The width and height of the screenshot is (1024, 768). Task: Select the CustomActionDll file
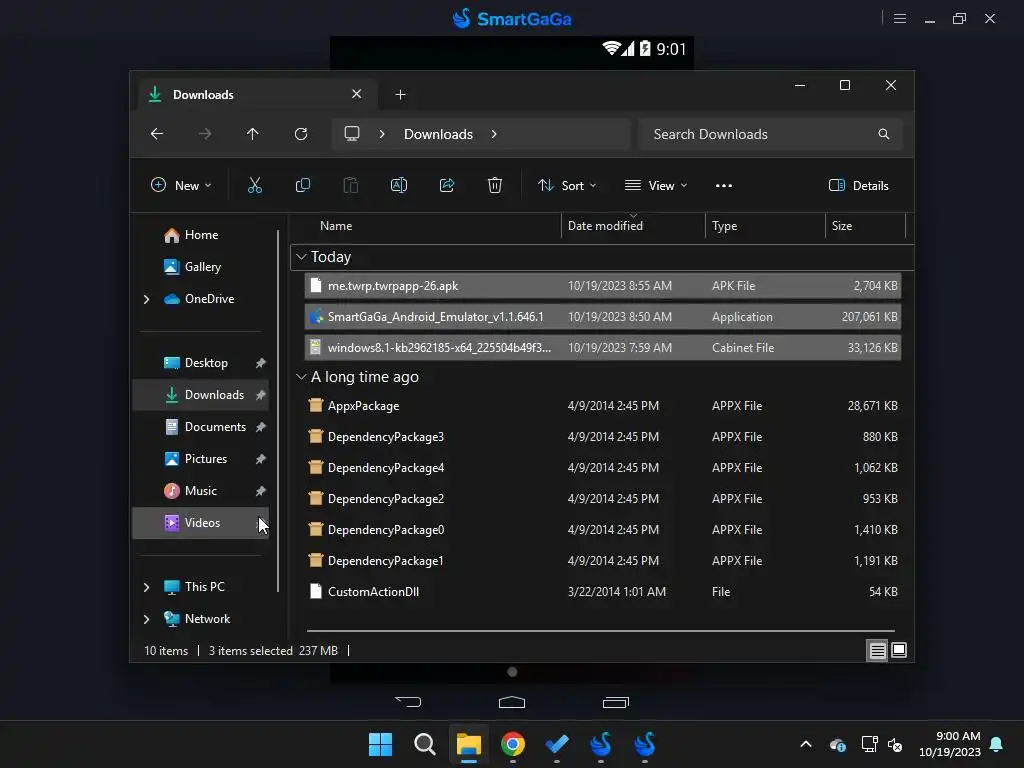[602, 592]
